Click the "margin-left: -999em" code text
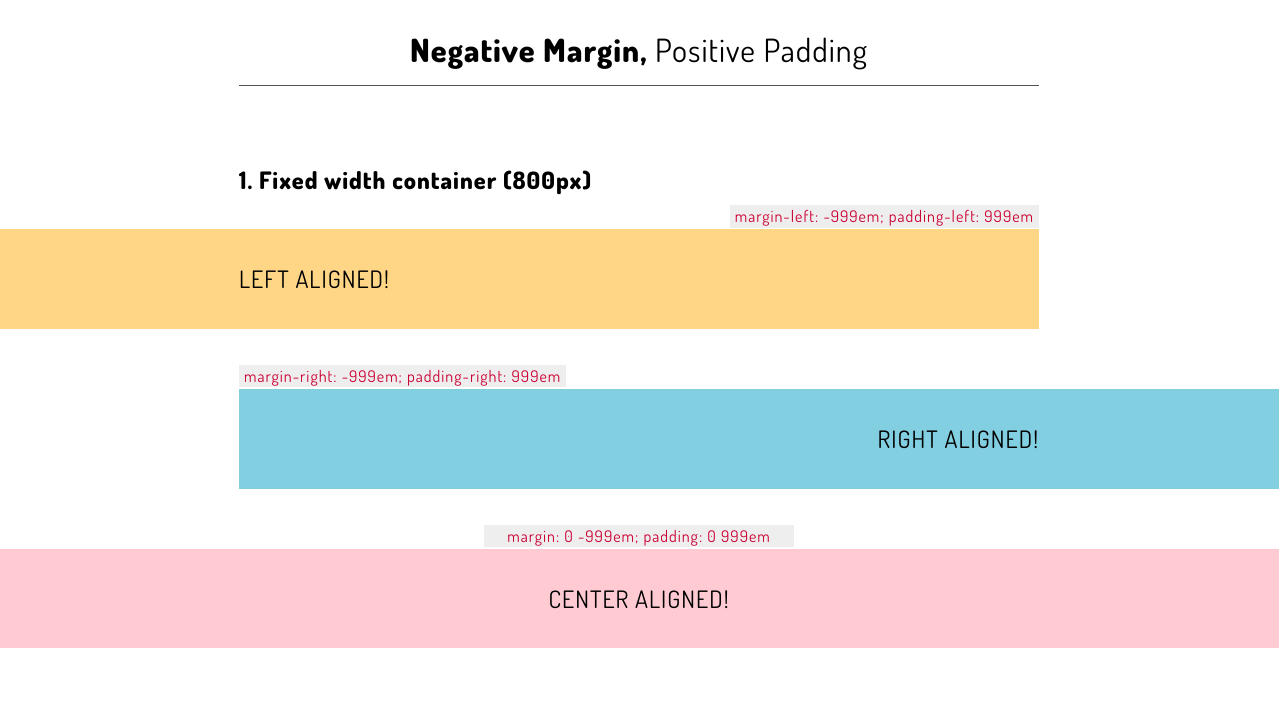Image resolution: width=1279 pixels, height=720 pixels. tap(807, 217)
